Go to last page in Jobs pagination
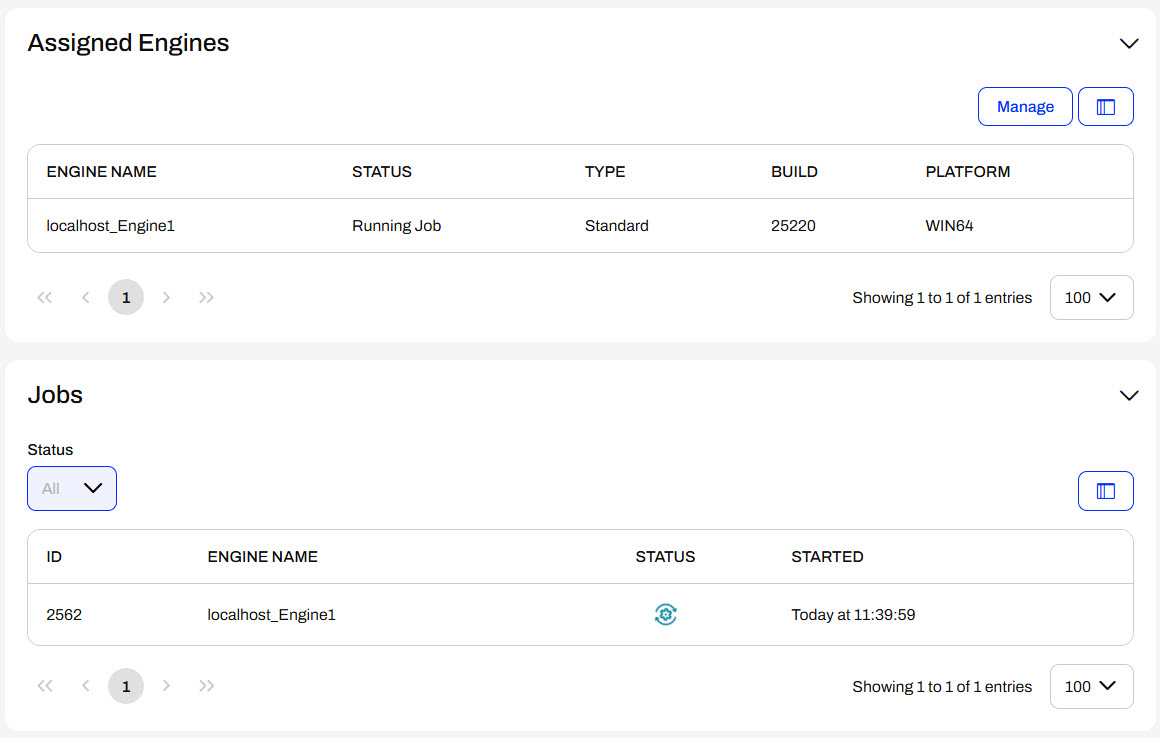The height and width of the screenshot is (738, 1160). pos(207,687)
